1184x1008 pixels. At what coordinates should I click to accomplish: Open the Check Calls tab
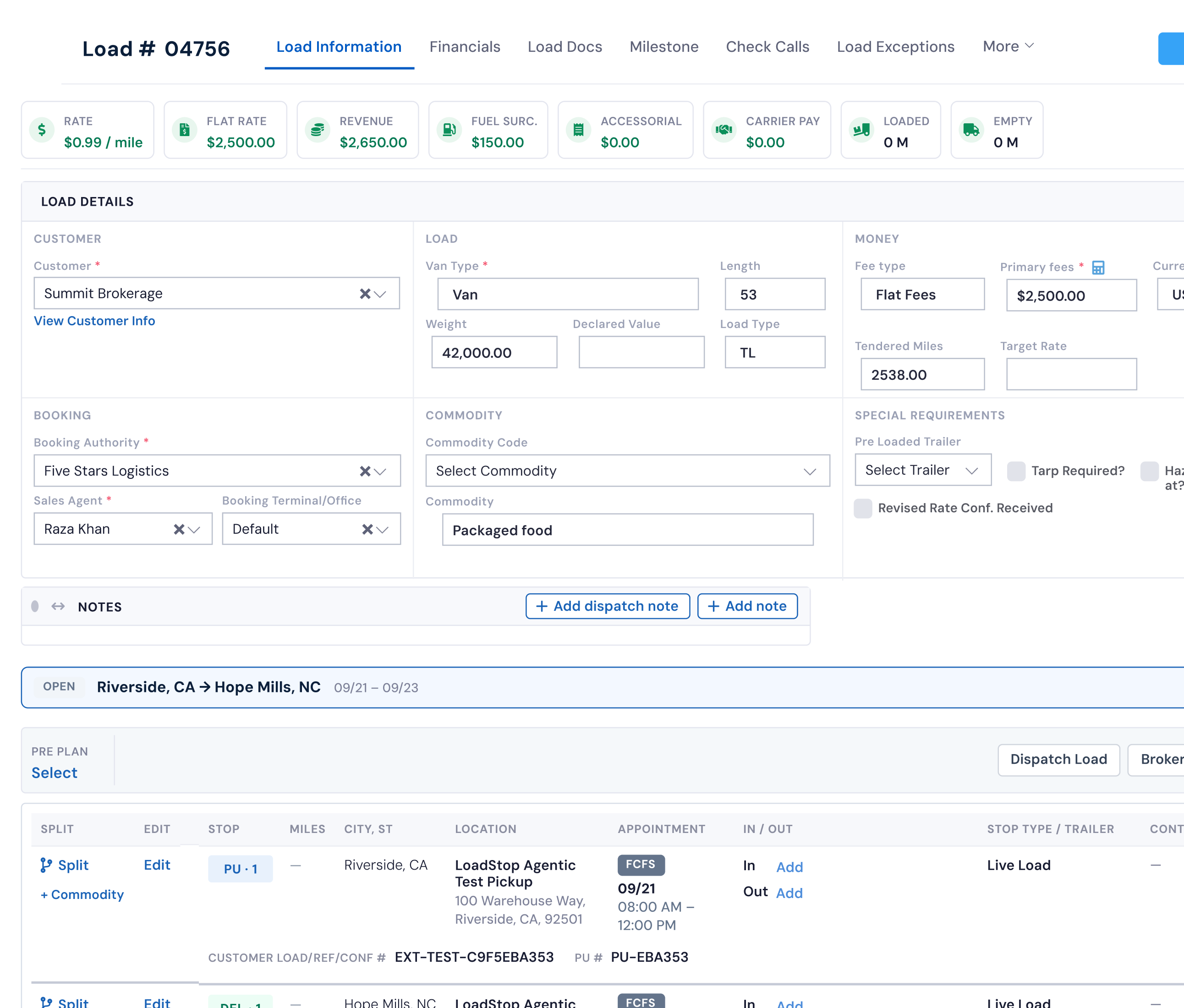point(767,47)
